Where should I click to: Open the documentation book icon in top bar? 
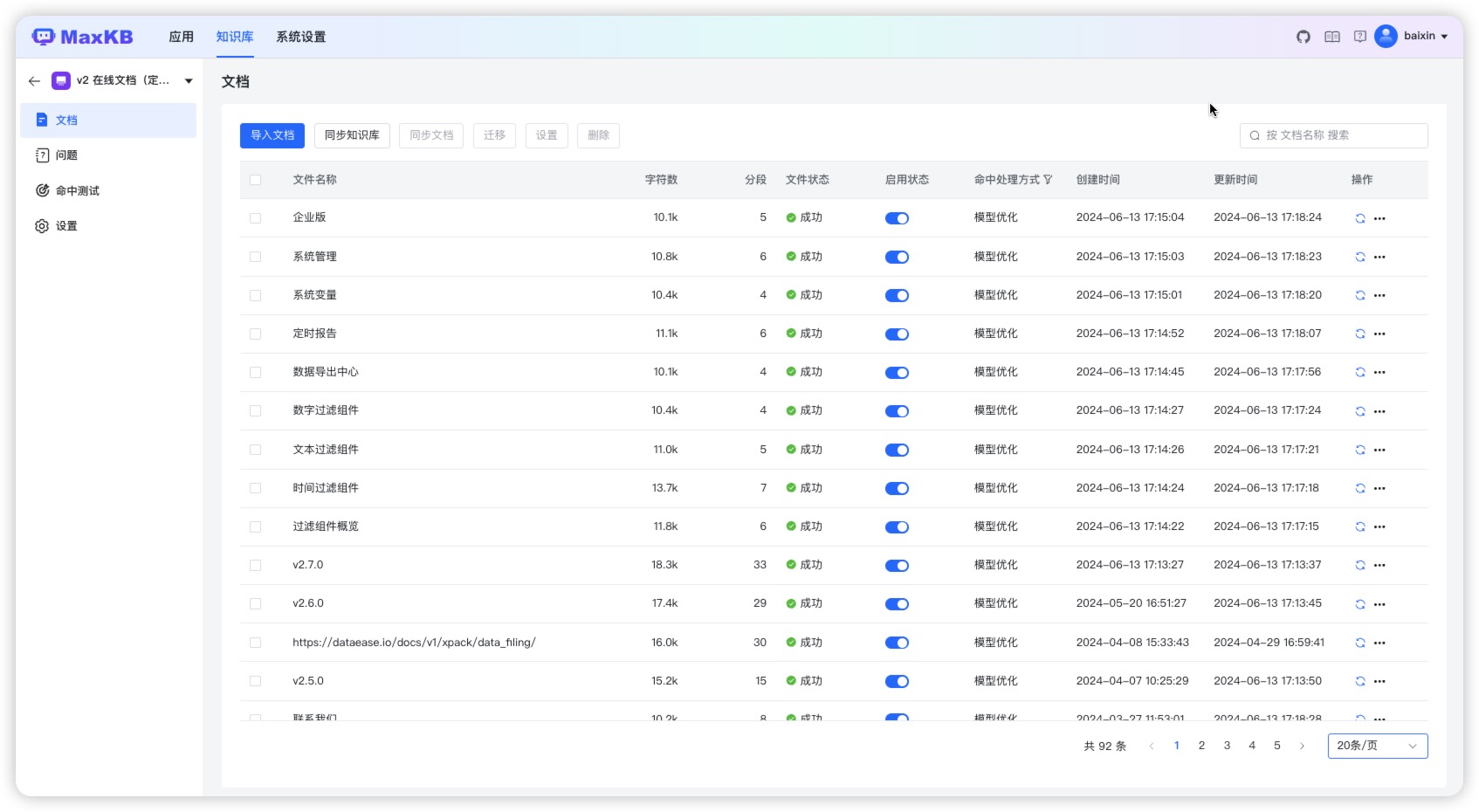click(x=1331, y=38)
